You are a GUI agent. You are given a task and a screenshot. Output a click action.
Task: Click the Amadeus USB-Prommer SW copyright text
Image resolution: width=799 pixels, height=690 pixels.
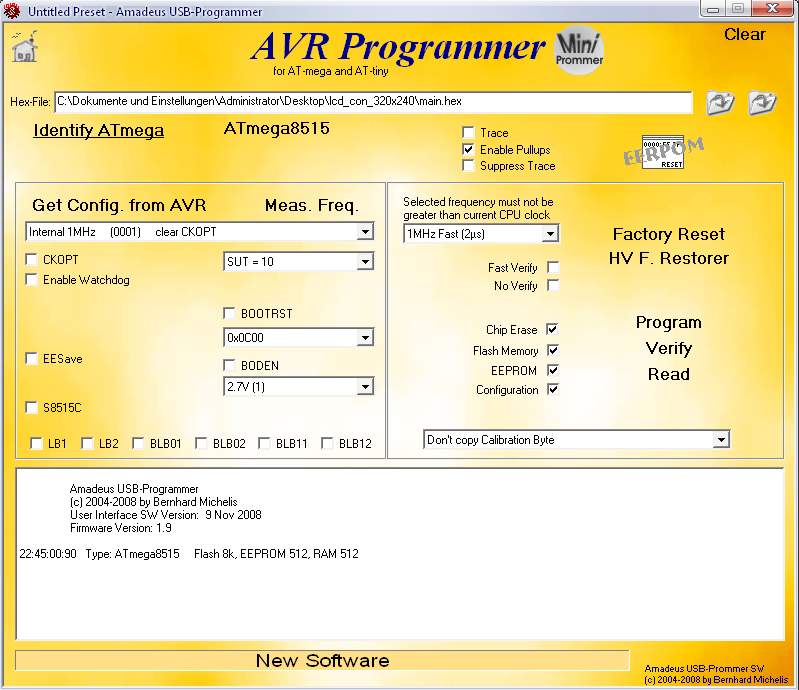(716, 674)
